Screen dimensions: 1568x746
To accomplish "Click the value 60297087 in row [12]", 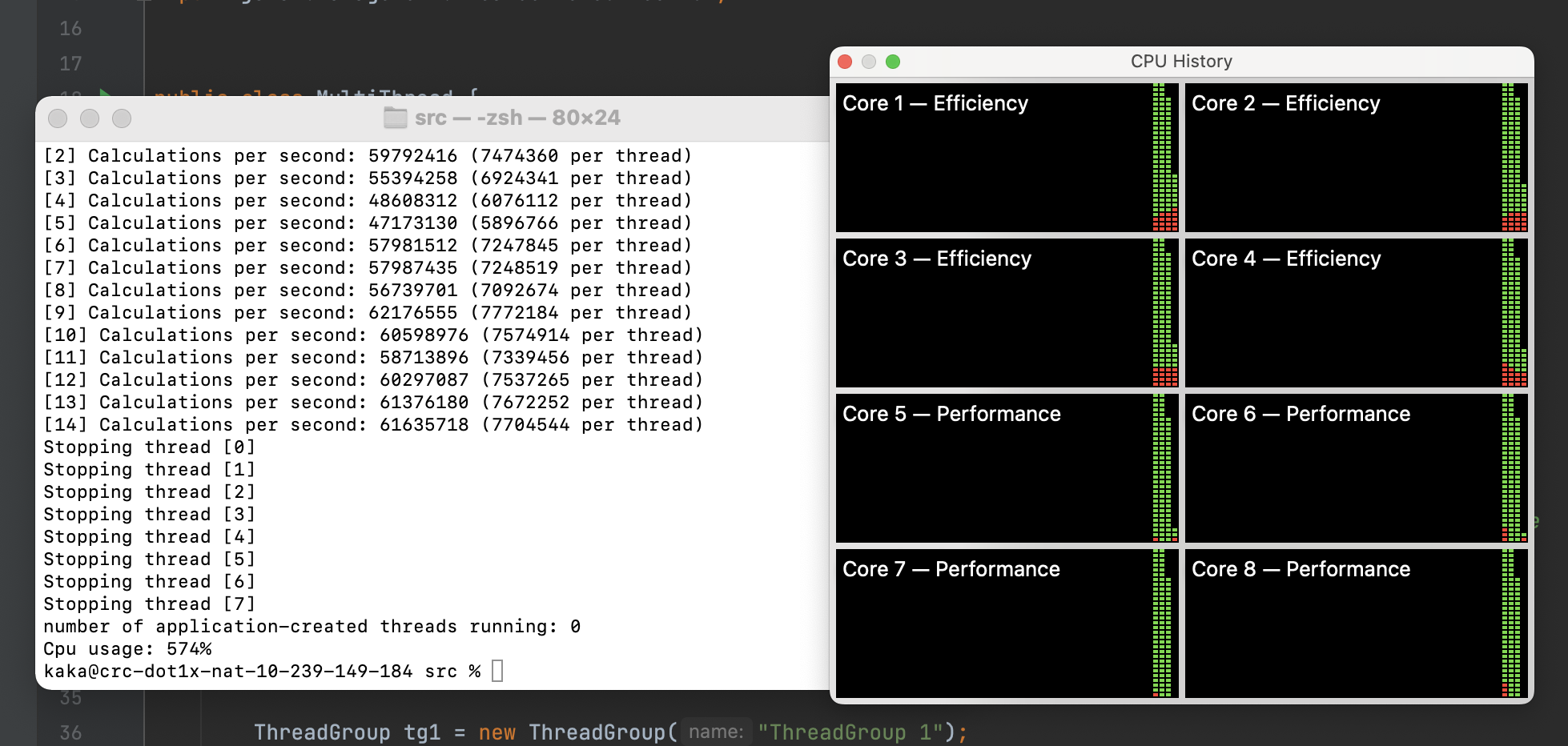I will pyautogui.click(x=424, y=380).
